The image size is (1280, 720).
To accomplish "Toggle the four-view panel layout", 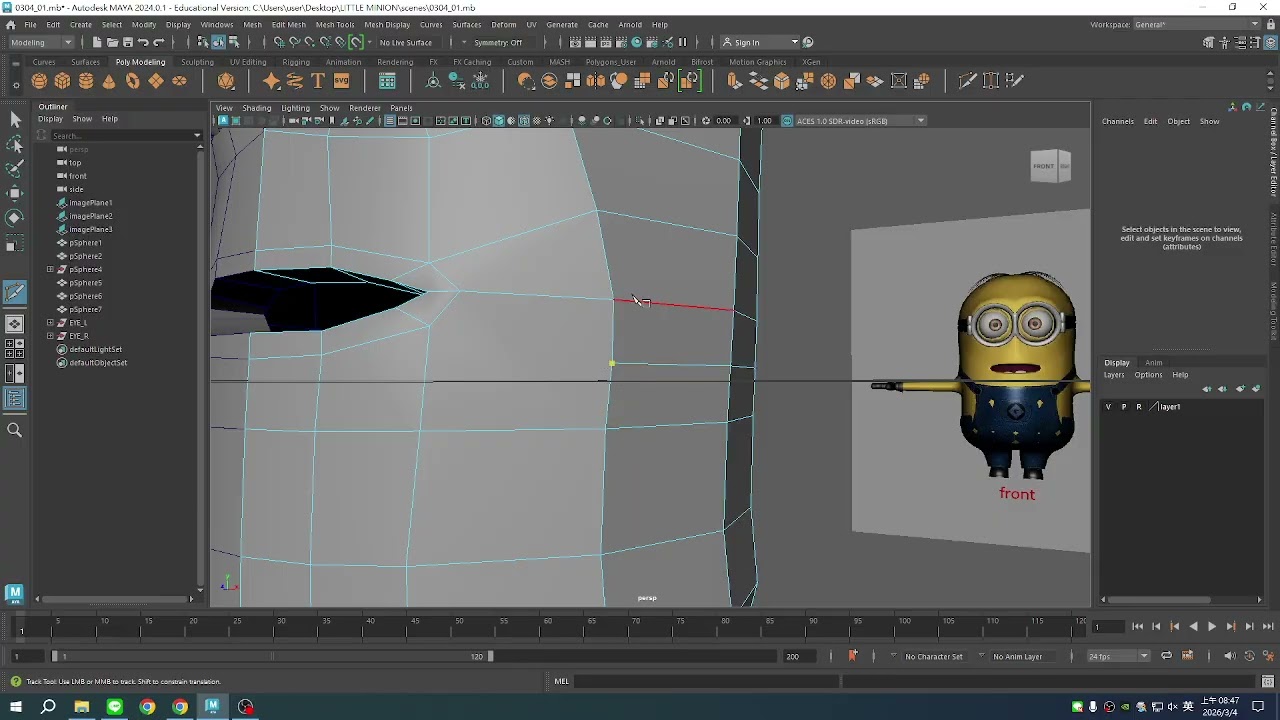I will [x=15, y=349].
